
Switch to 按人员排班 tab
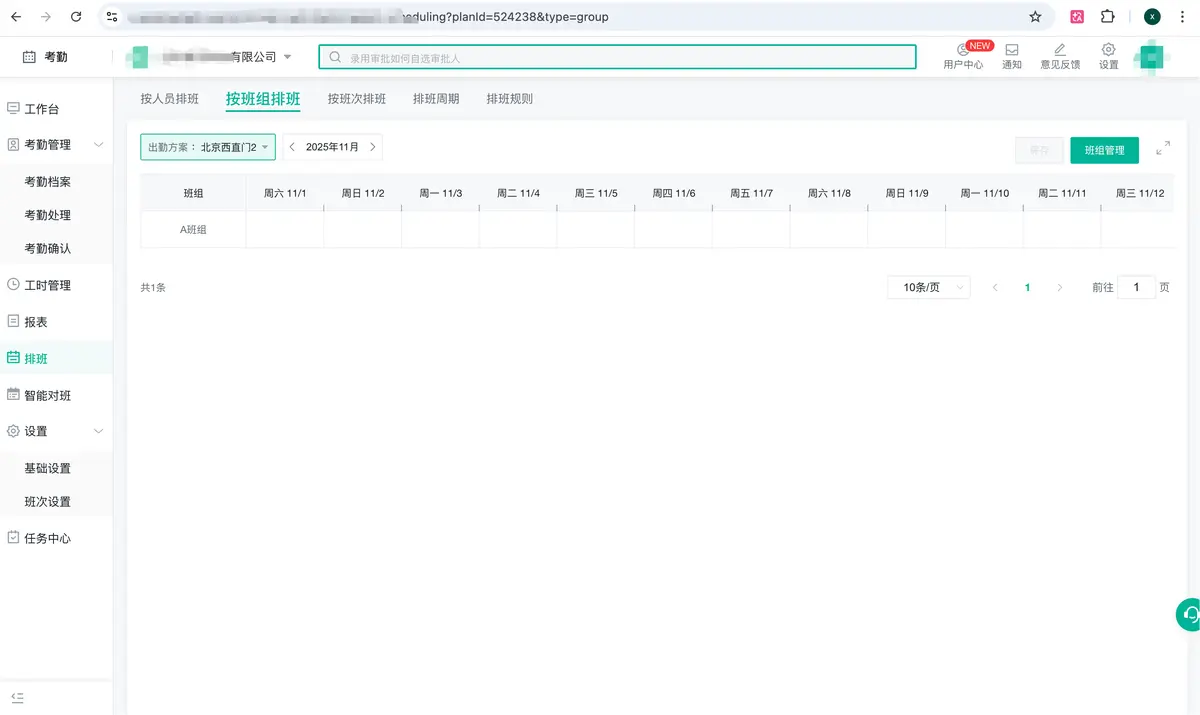(169, 99)
